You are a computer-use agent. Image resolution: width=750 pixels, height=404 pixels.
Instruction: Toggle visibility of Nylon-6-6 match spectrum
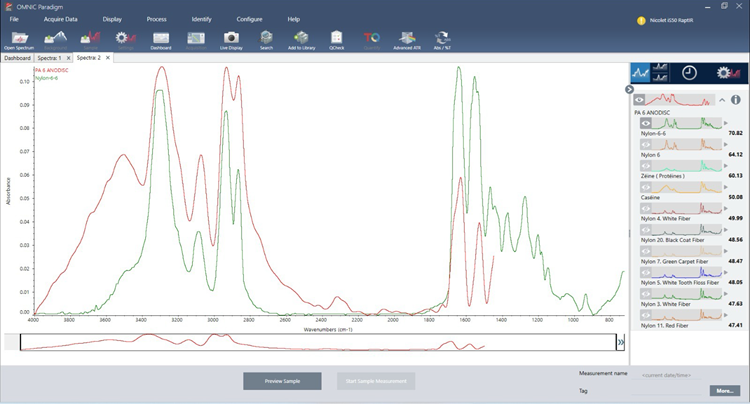tap(646, 123)
